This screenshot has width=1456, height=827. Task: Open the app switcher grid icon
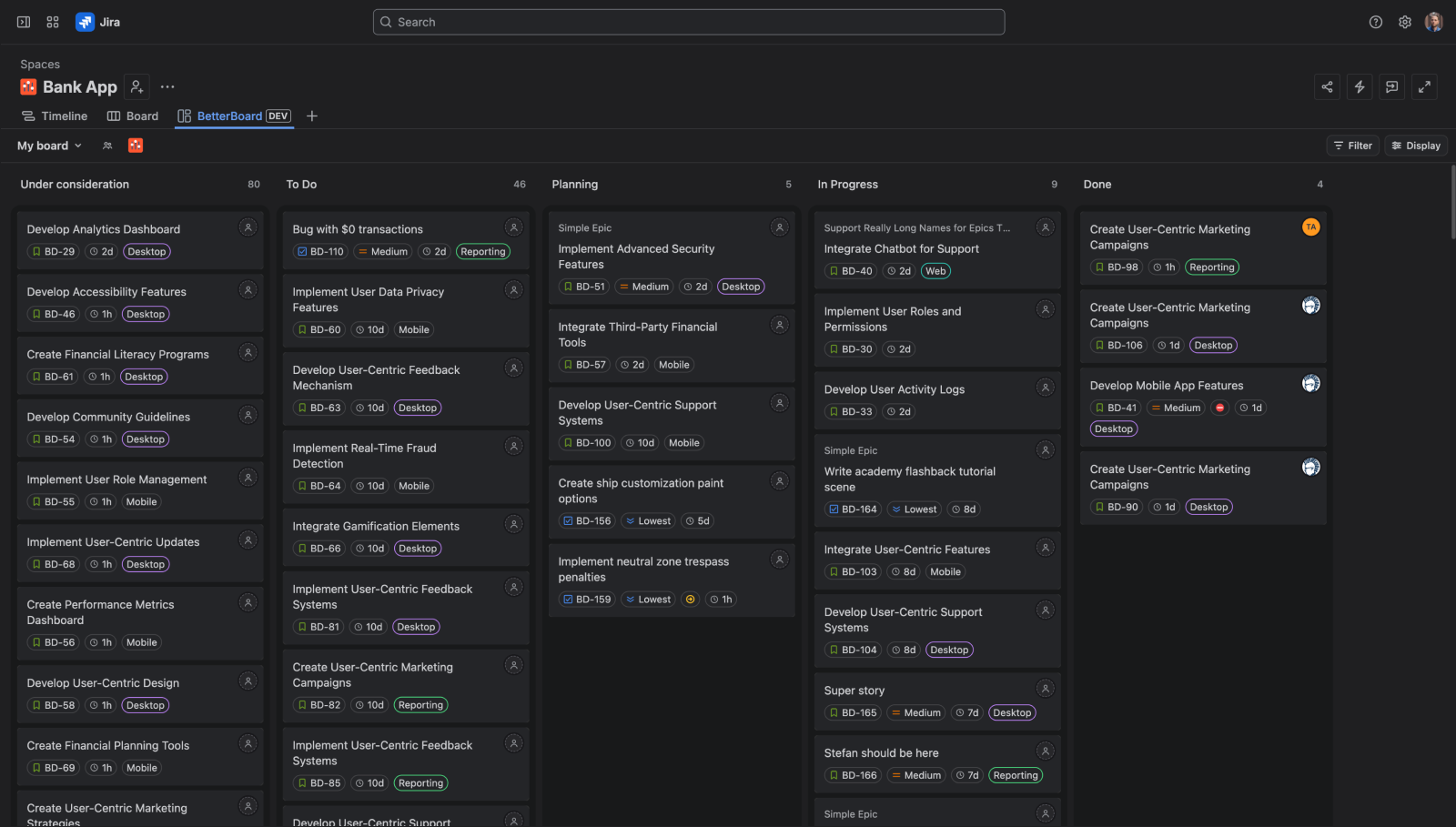(x=53, y=22)
